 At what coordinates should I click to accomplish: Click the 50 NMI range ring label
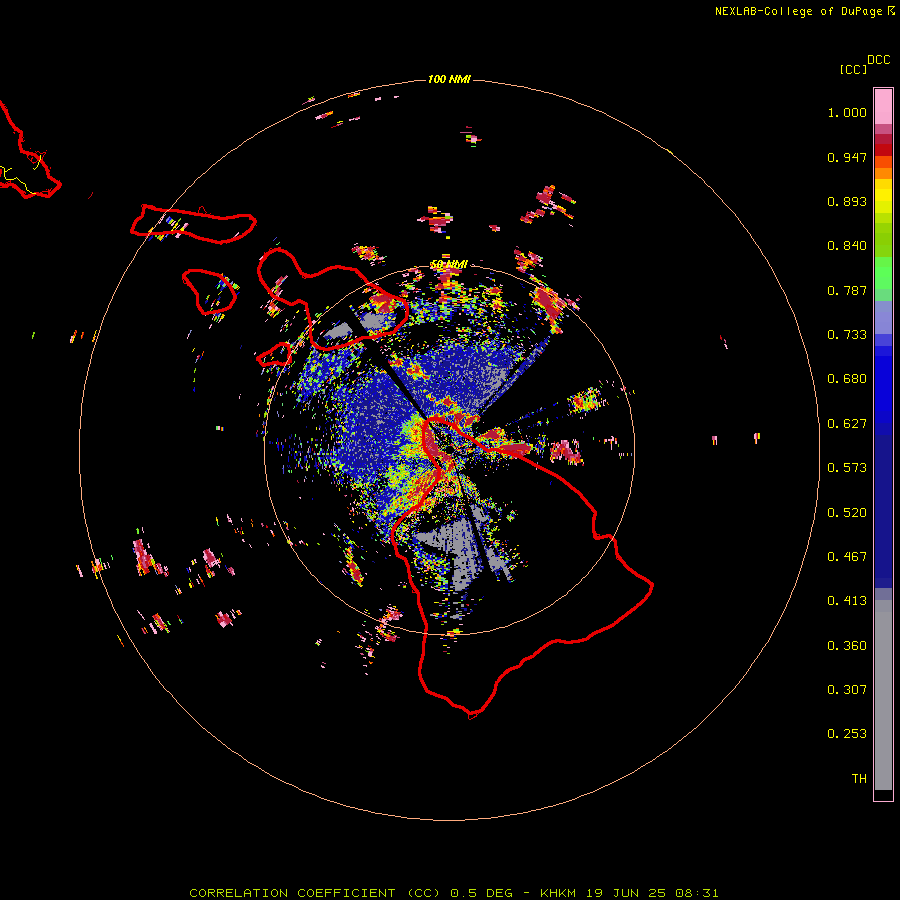(449, 265)
